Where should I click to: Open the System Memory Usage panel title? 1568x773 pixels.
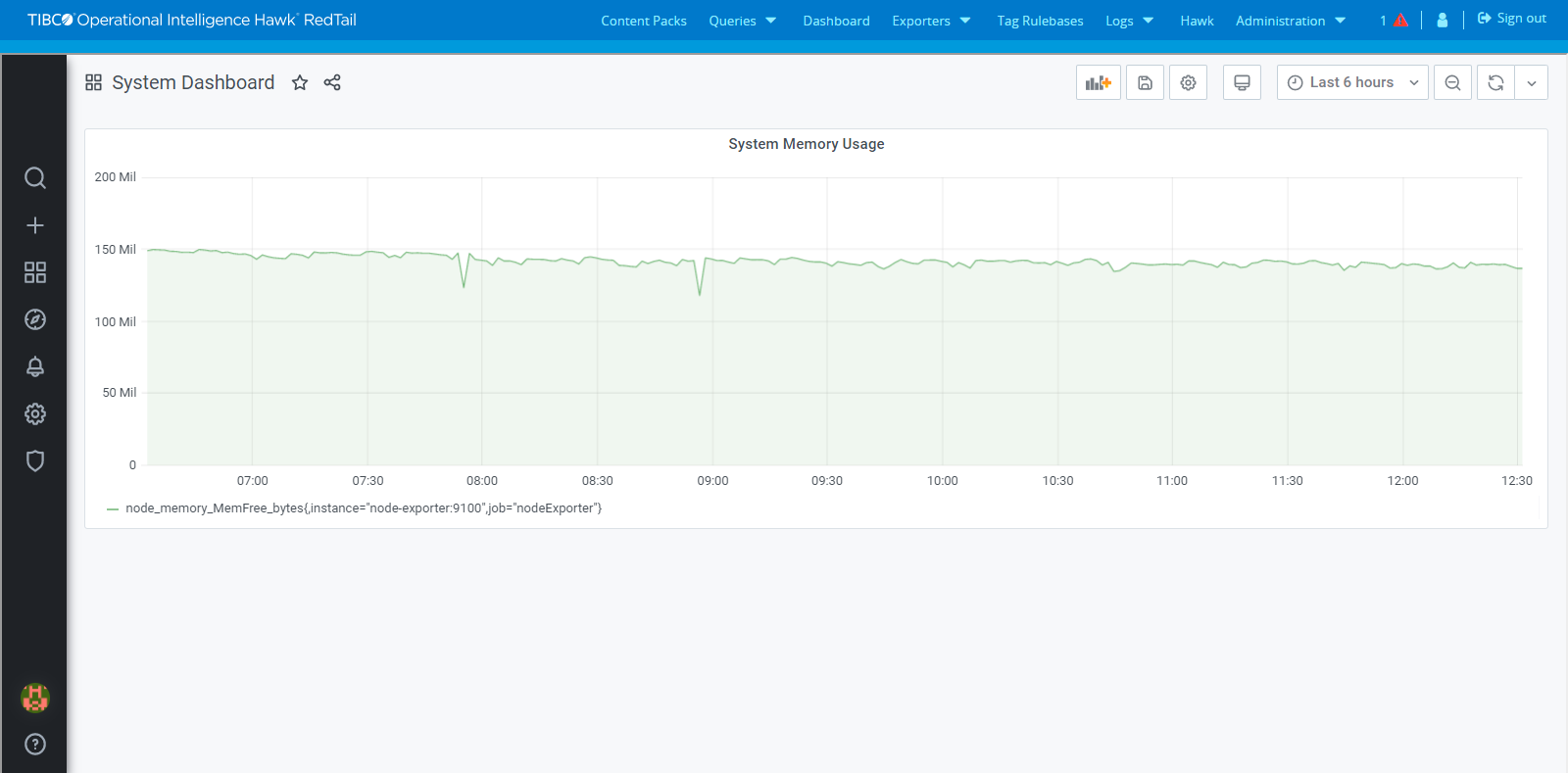pos(806,144)
